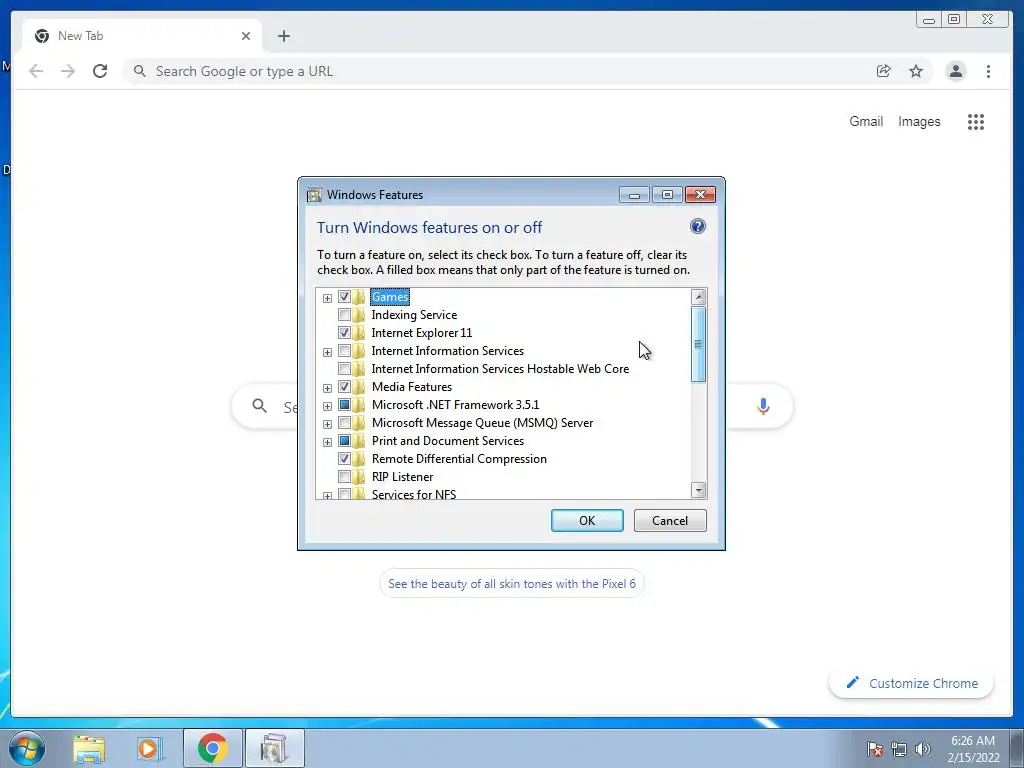Check Microsoft Message Queue (MSMQ) Server

(344, 423)
